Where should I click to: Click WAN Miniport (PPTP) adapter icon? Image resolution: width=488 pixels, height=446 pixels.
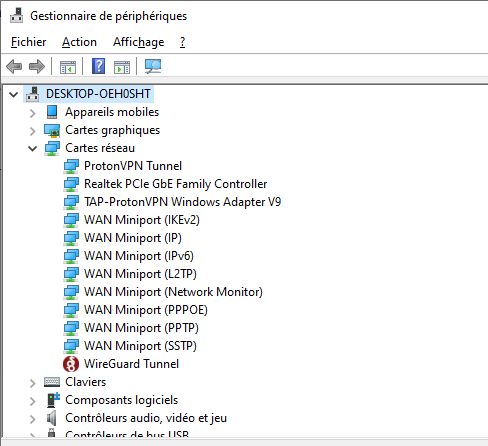[x=71, y=328]
